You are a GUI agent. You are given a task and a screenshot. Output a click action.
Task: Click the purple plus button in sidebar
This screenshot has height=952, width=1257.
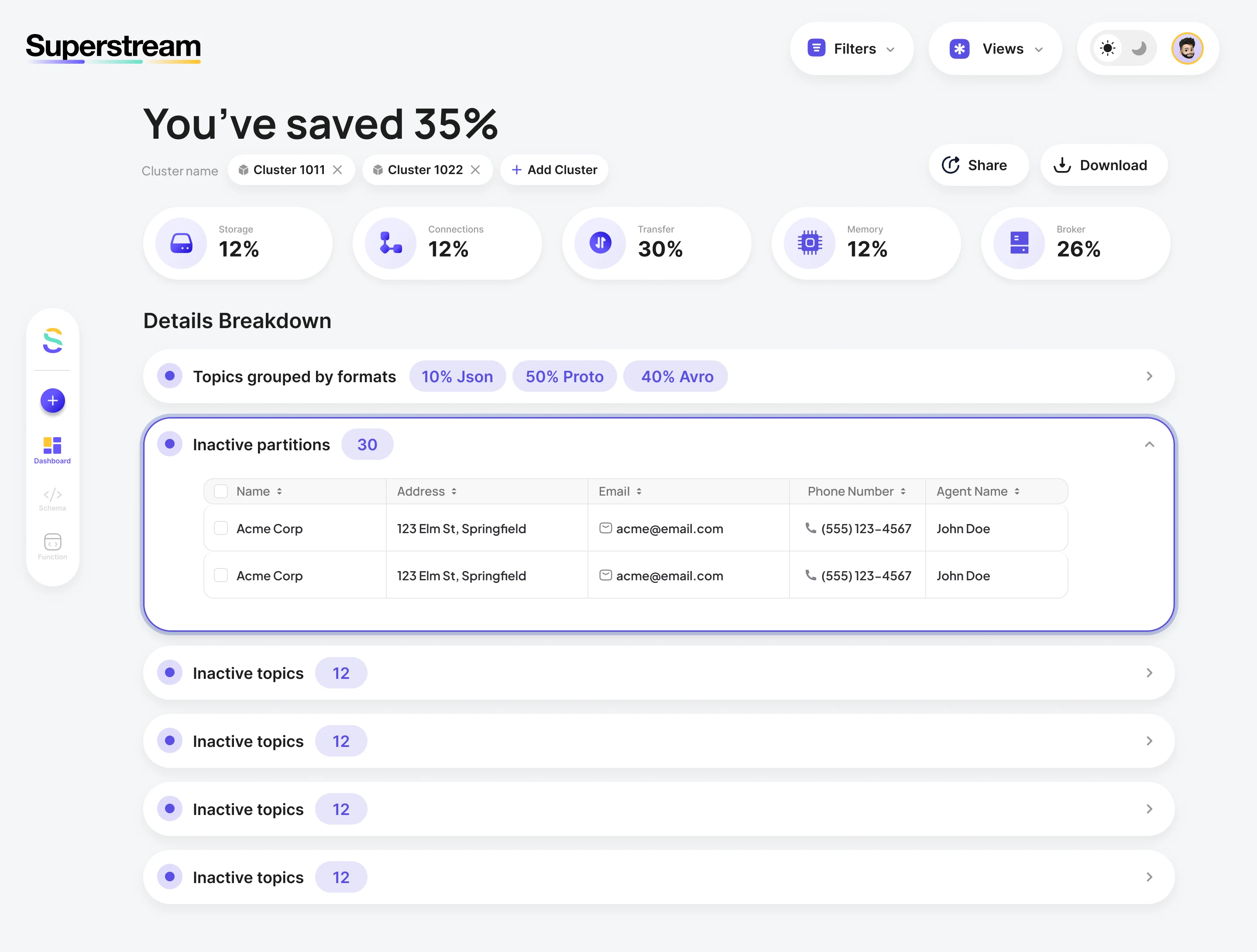click(x=53, y=401)
